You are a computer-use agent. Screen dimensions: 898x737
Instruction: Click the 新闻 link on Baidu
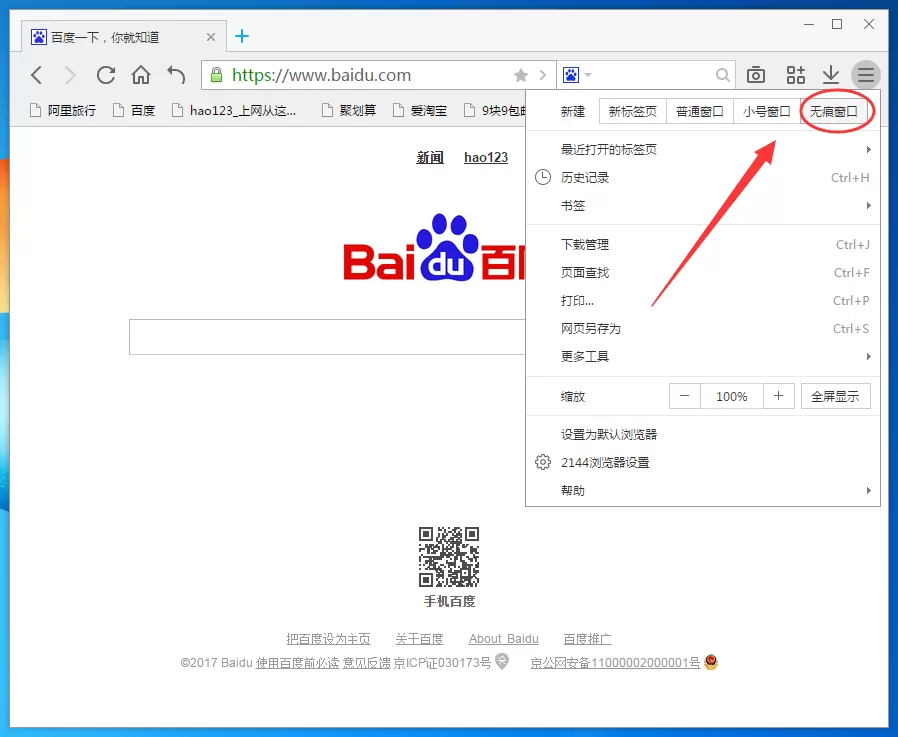point(430,157)
